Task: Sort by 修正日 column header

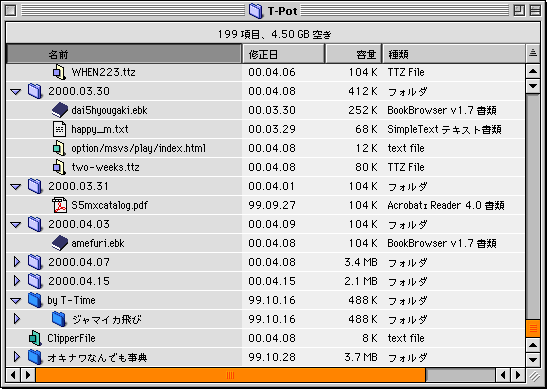Action: click(x=283, y=54)
